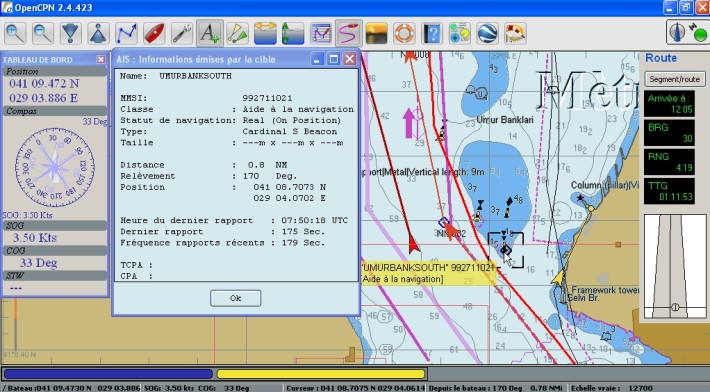The width and height of the screenshot is (710, 392).
Task: Click the zoom in magnifier icon
Action: click(x=15, y=33)
